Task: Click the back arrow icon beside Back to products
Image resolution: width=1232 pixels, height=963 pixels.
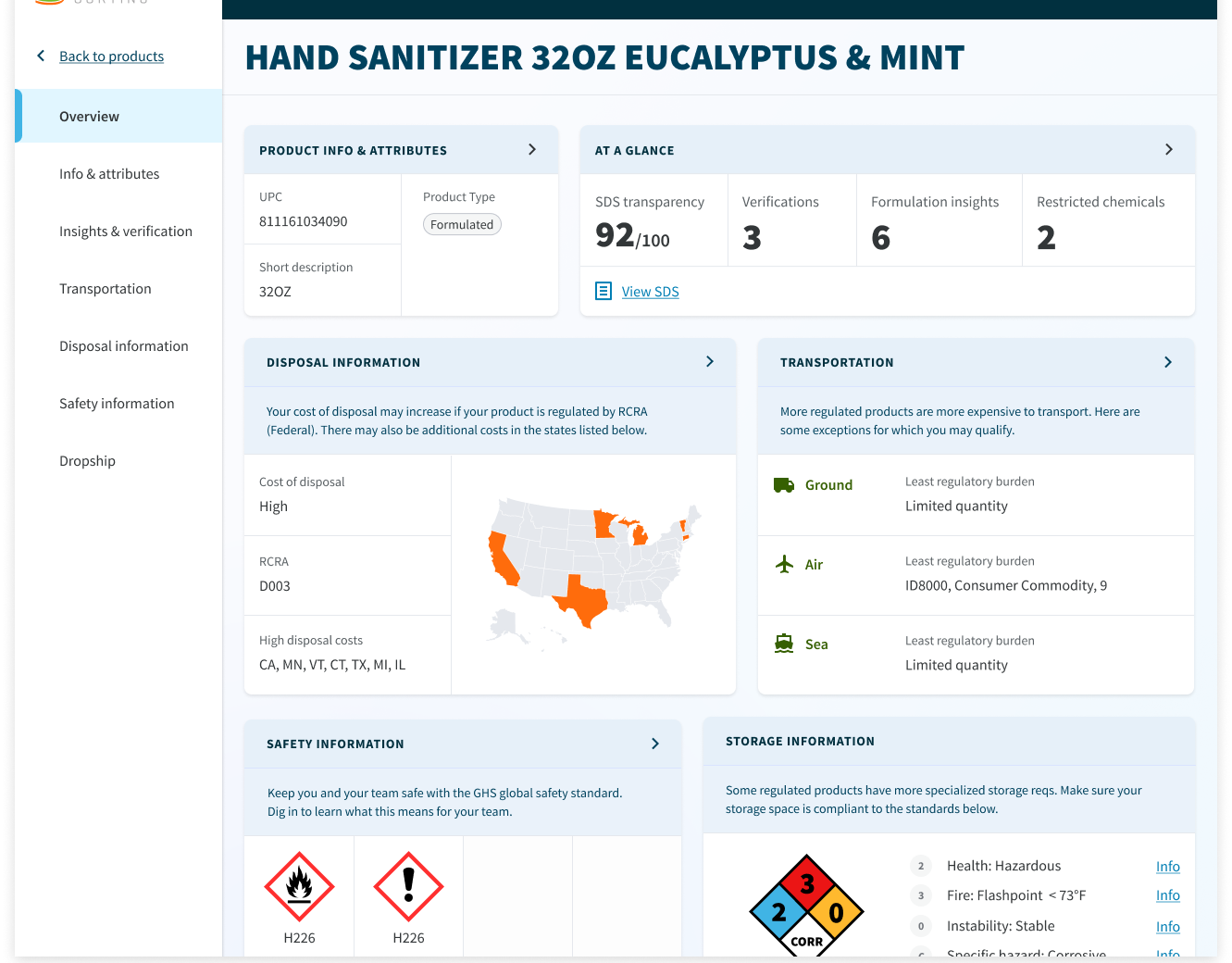Action: tap(41, 56)
